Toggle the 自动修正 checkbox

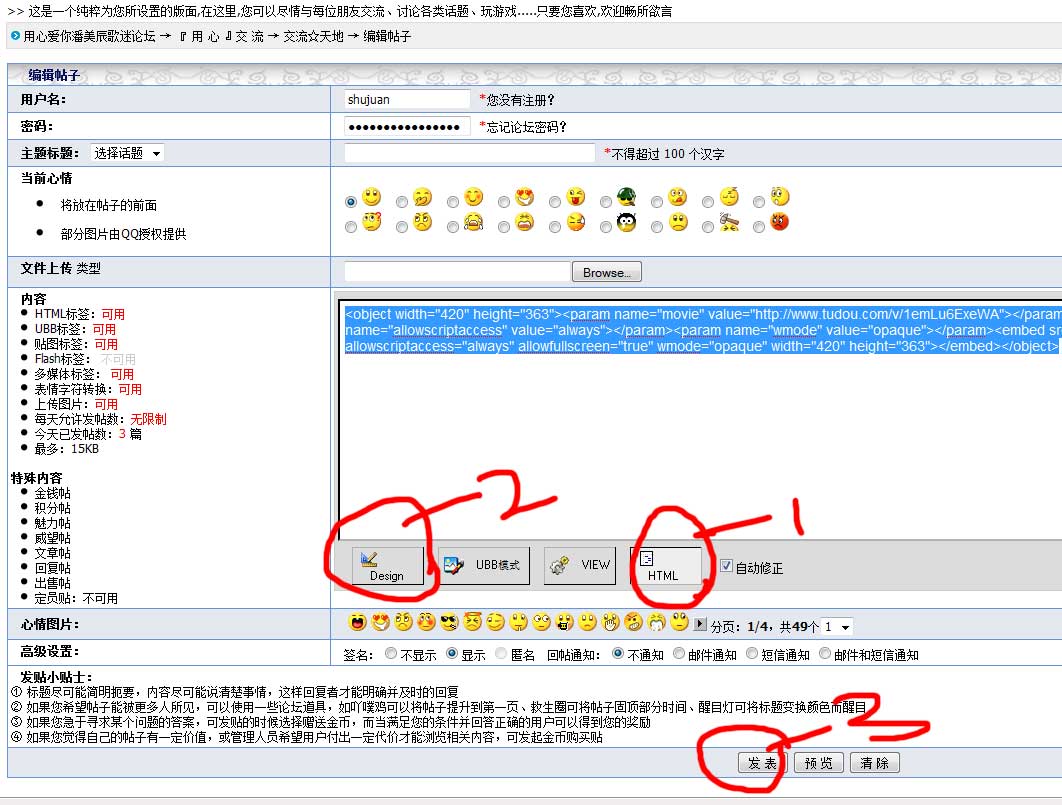727,567
